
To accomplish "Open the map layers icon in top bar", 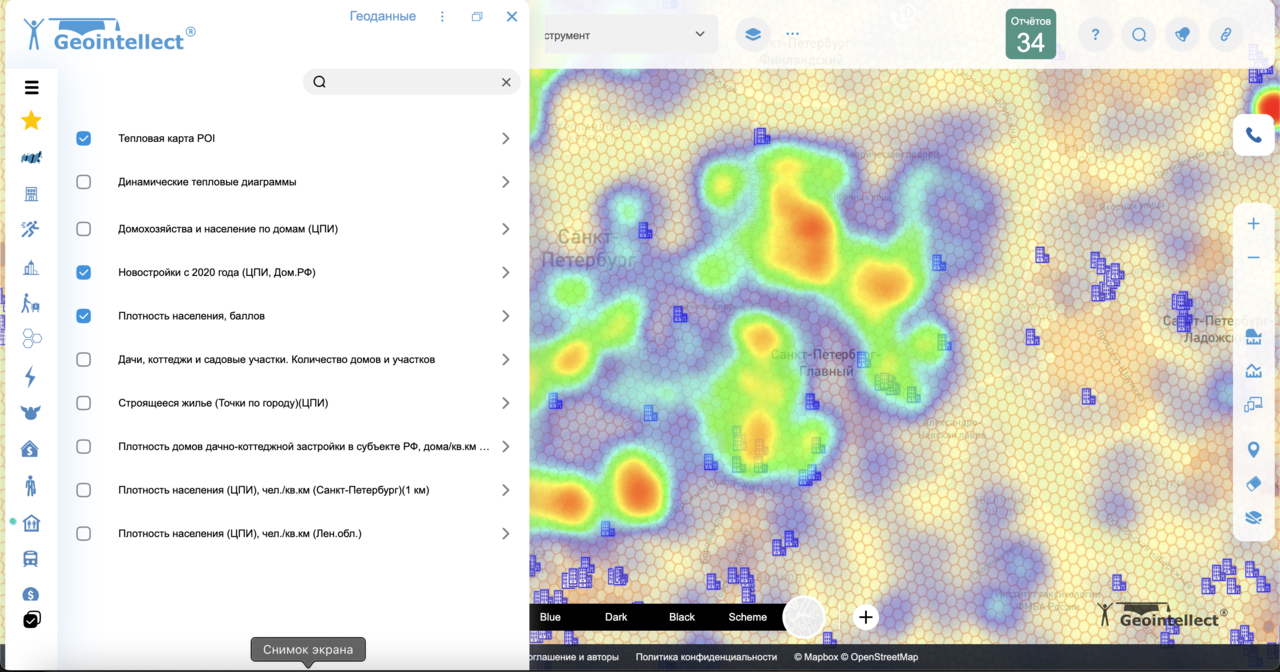I will [751, 35].
